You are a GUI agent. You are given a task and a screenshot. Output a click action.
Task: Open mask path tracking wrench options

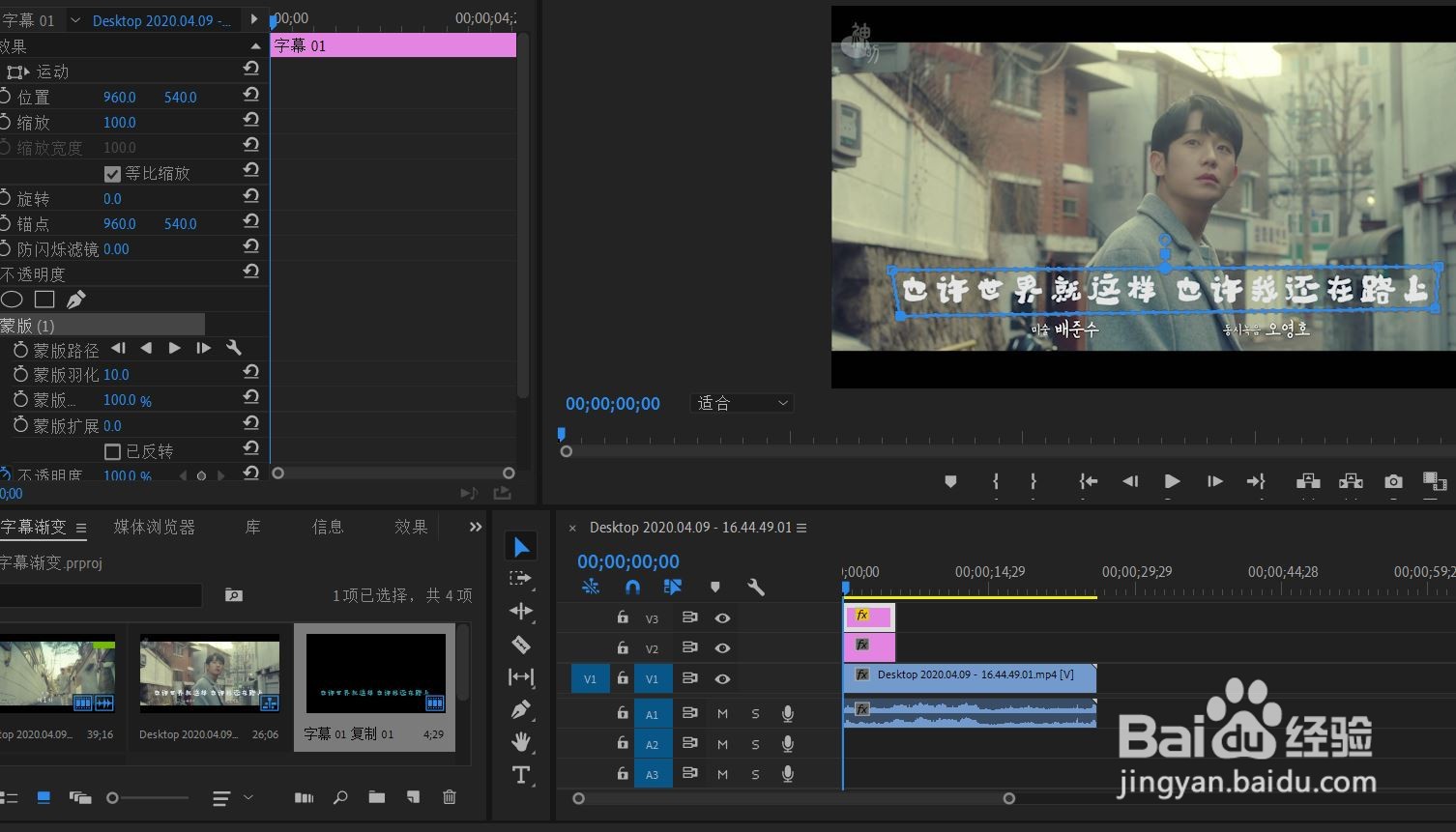233,348
